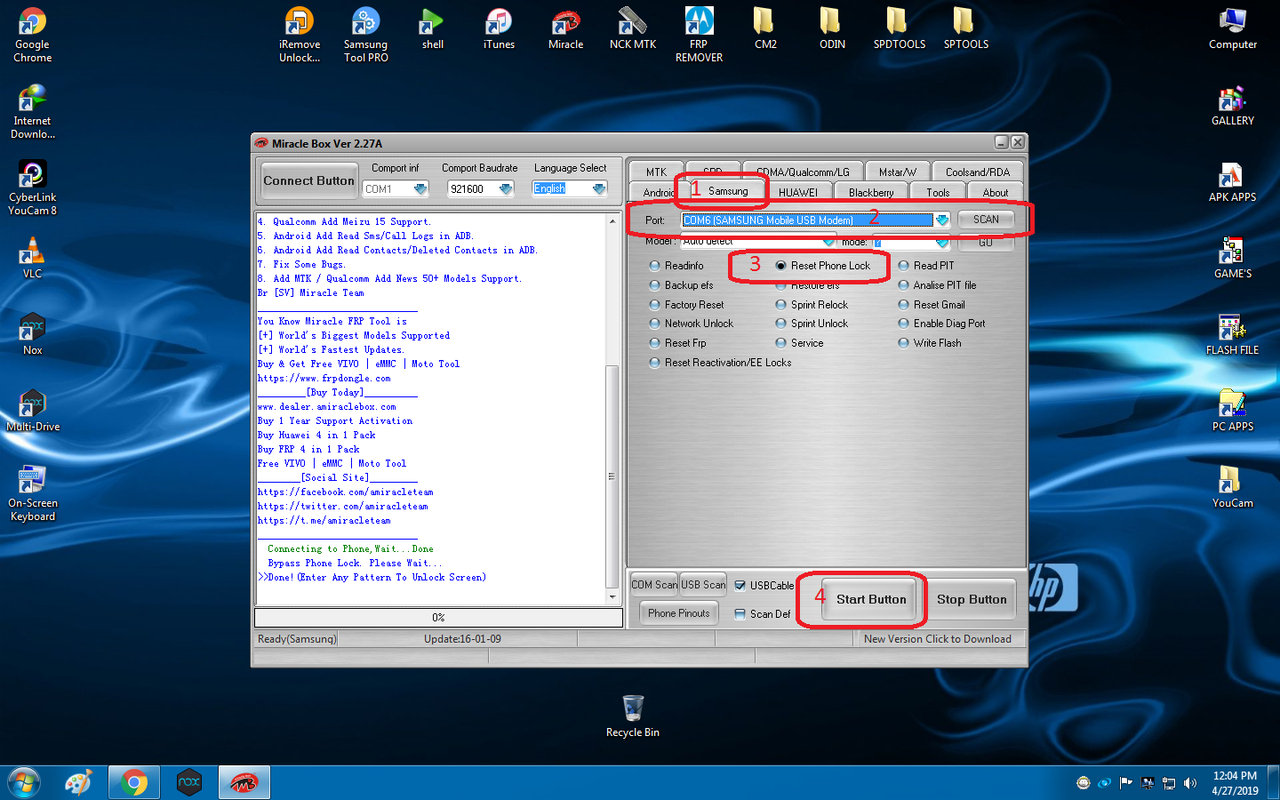Click the Chrome taskbar button
The height and width of the screenshot is (800, 1280).
tap(134, 782)
